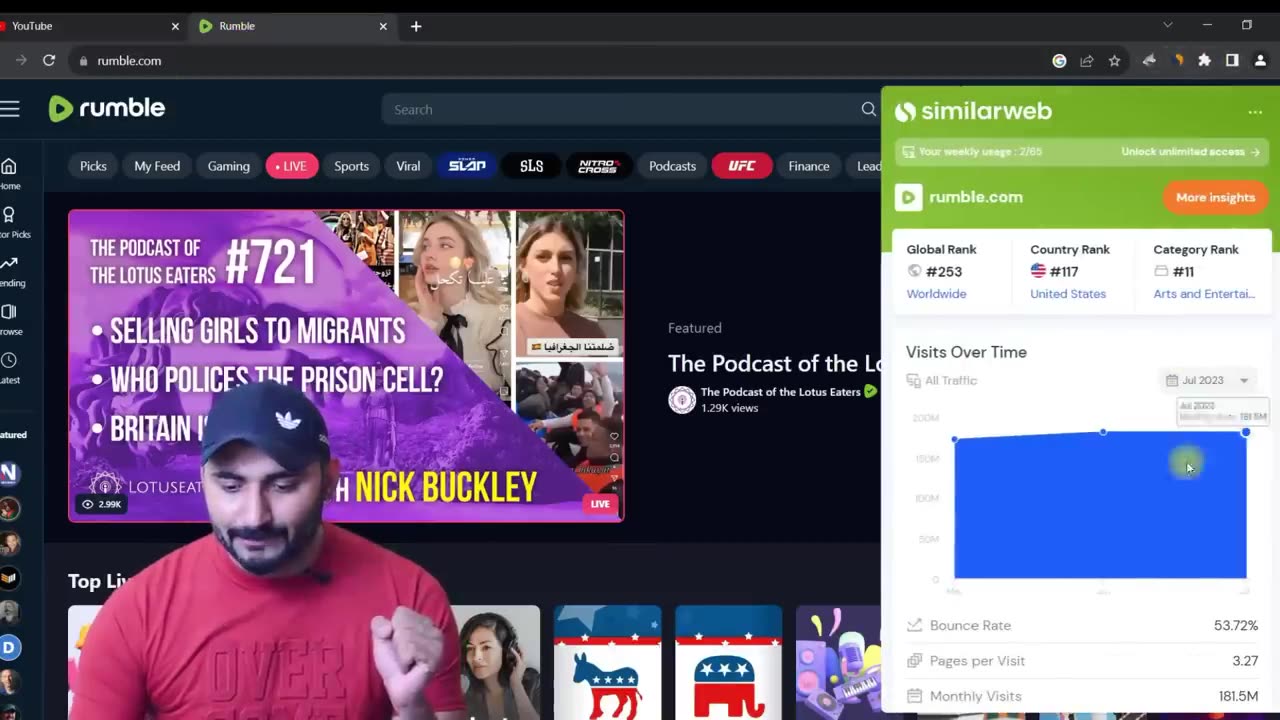The width and height of the screenshot is (1280, 720).
Task: Open The Podcast of the Lotus Eaters title
Action: [774, 363]
